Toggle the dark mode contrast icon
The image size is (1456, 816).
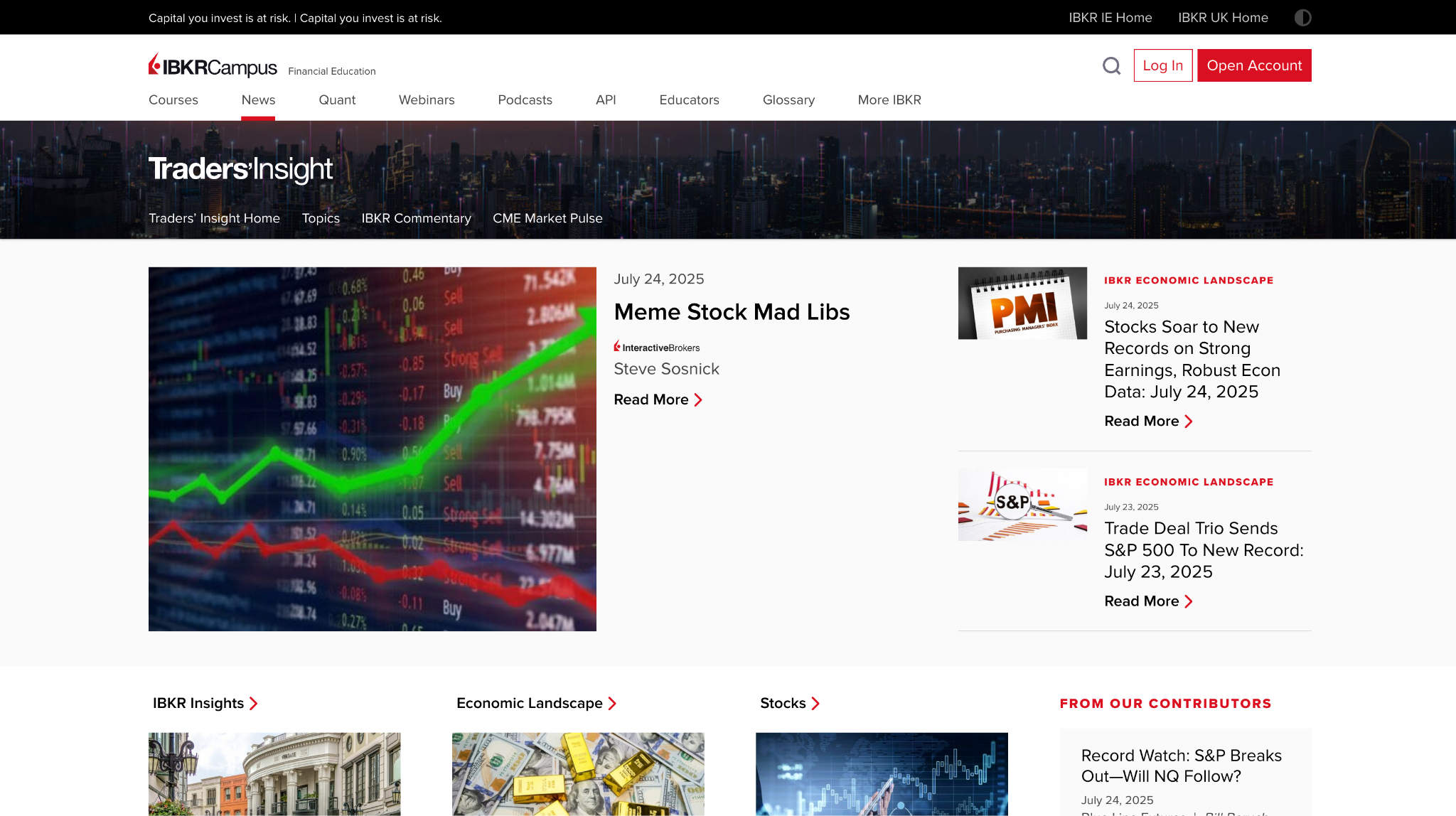click(x=1302, y=18)
